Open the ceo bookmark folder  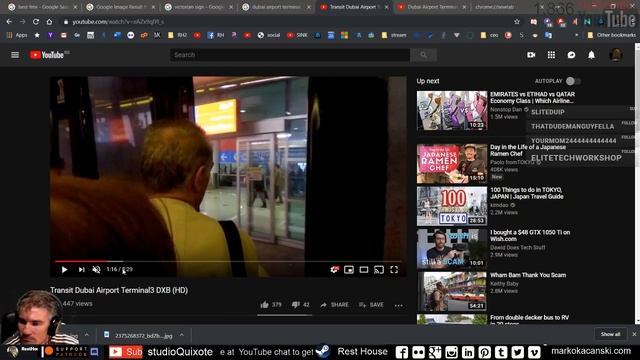[x=489, y=35]
